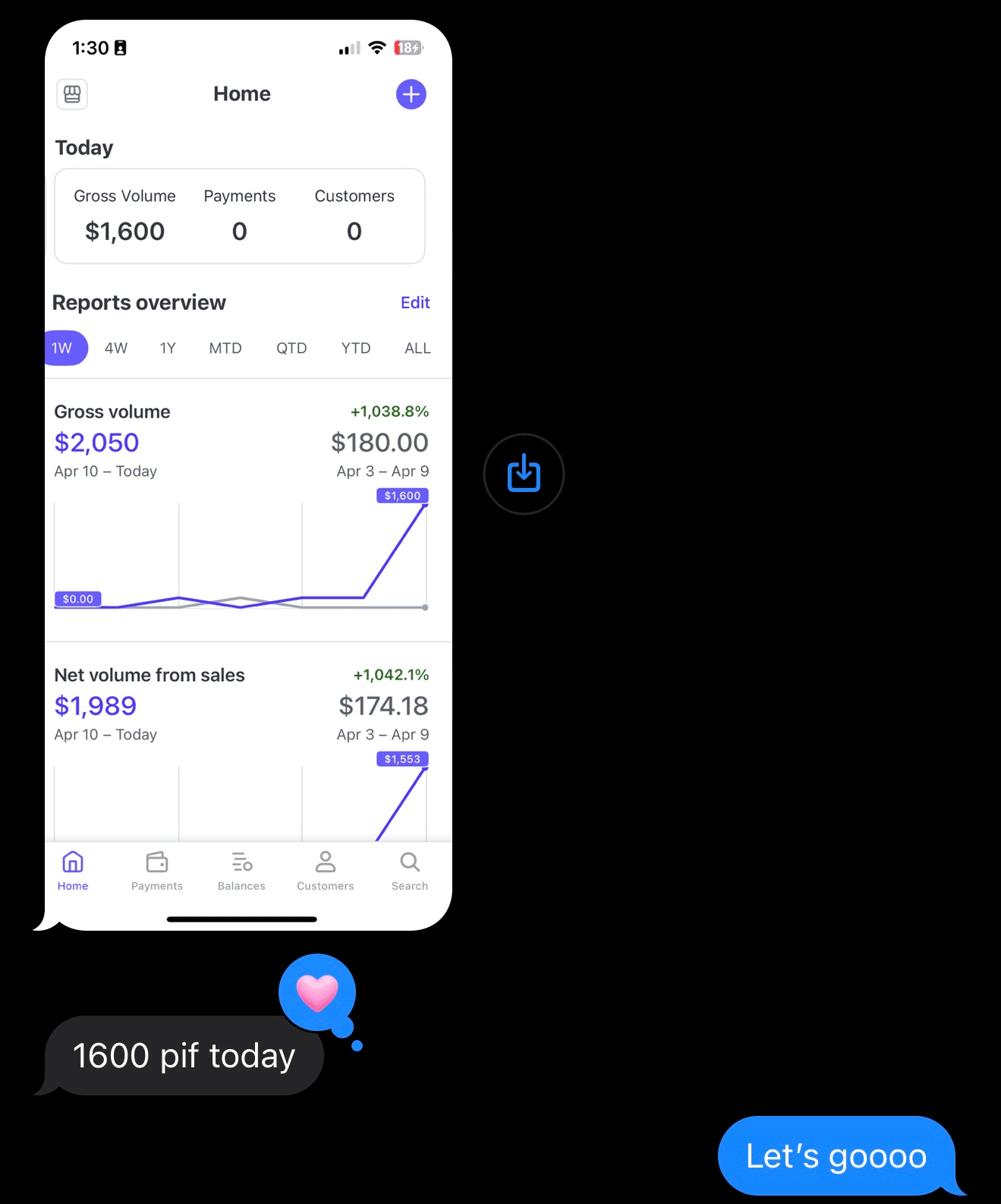Viewport: 1001px width, 1204px height.
Task: Open the Balances tab icon
Action: pos(241,862)
